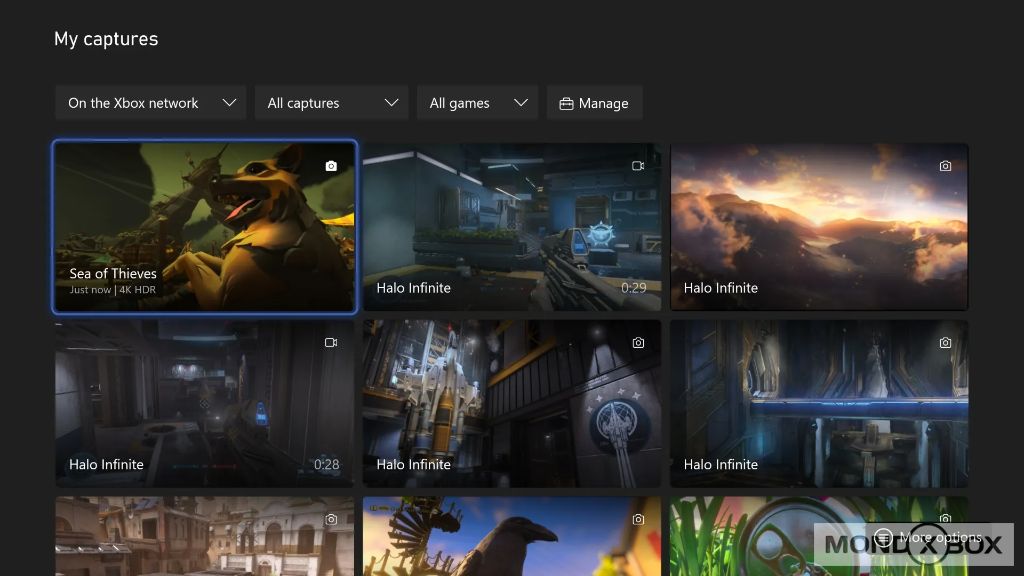Click the video icon on the 0:28 Halo clip

(331, 343)
